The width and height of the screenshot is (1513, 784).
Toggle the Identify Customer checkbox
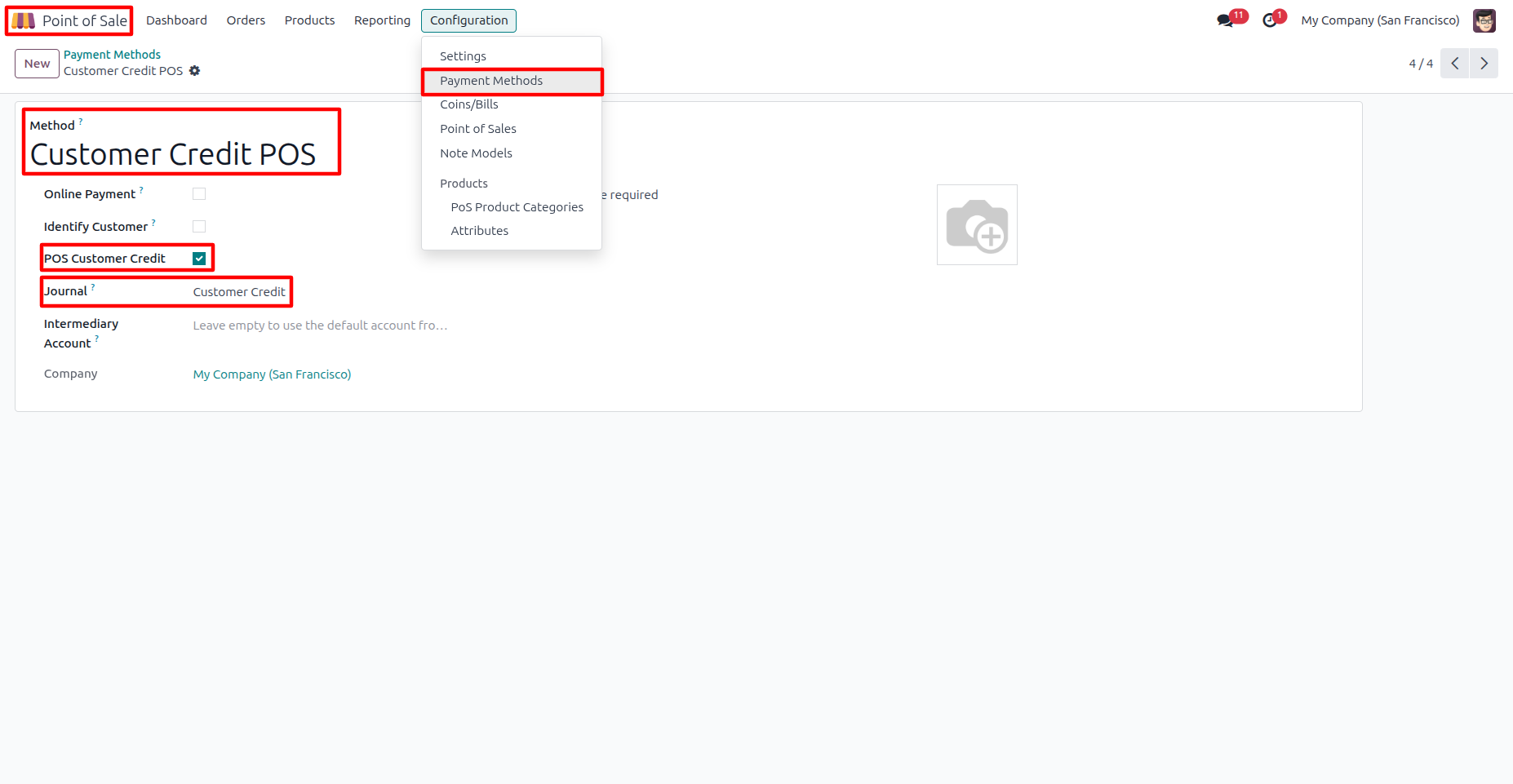(x=199, y=227)
